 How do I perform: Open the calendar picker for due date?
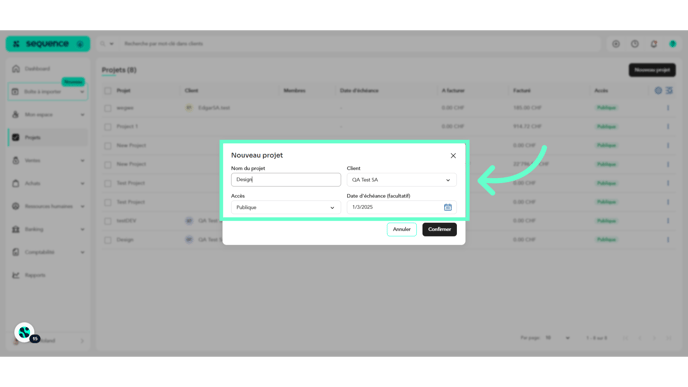click(448, 207)
